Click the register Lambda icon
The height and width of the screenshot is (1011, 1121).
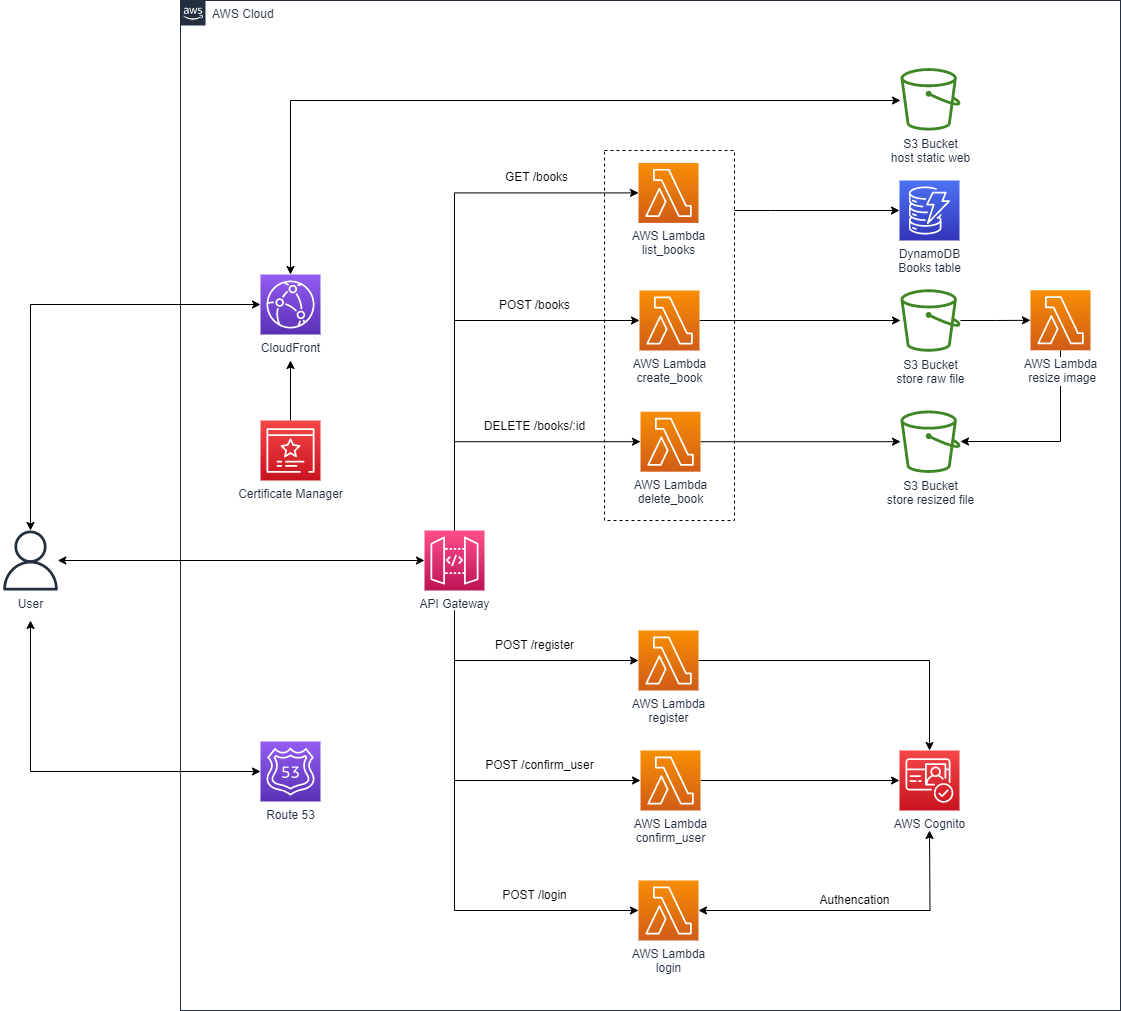[668, 661]
